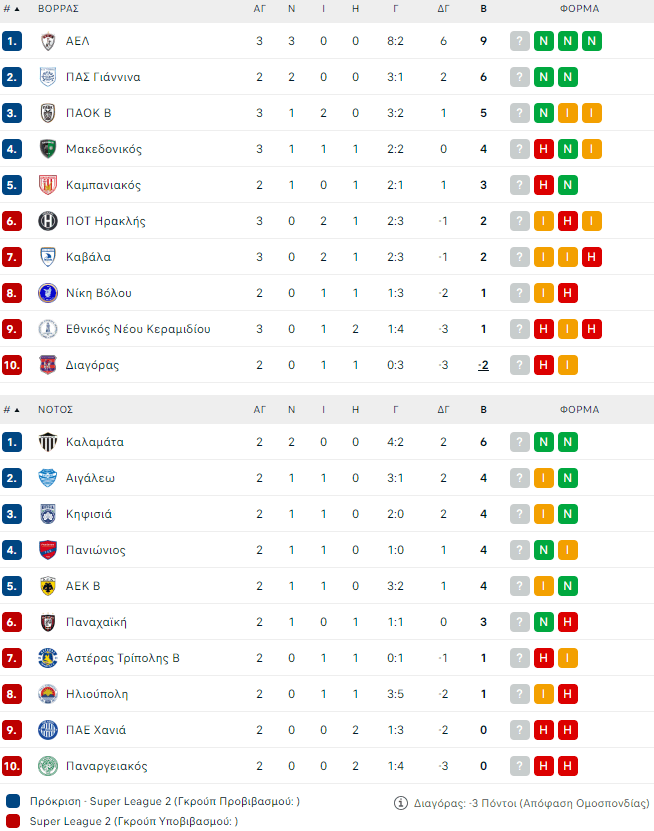This screenshot has width=654, height=831.
Task: Click the Καλαμάτα club crest icon
Action: [48, 442]
